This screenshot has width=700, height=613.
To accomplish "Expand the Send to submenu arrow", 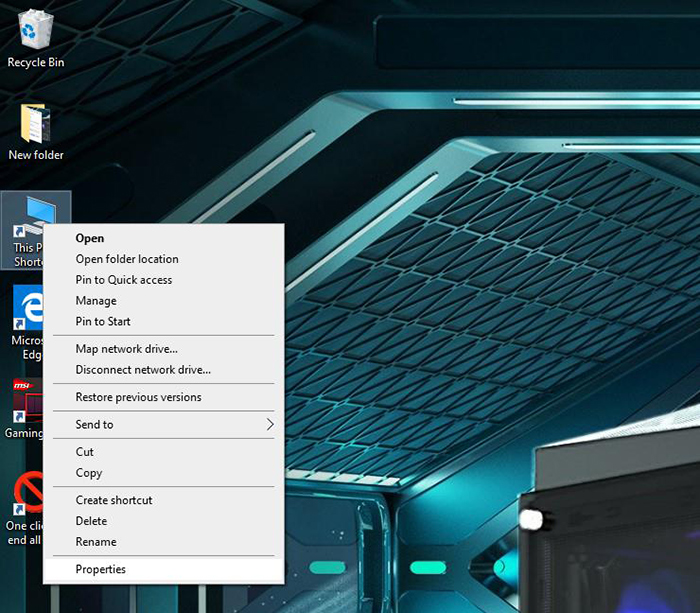I will click(269, 425).
